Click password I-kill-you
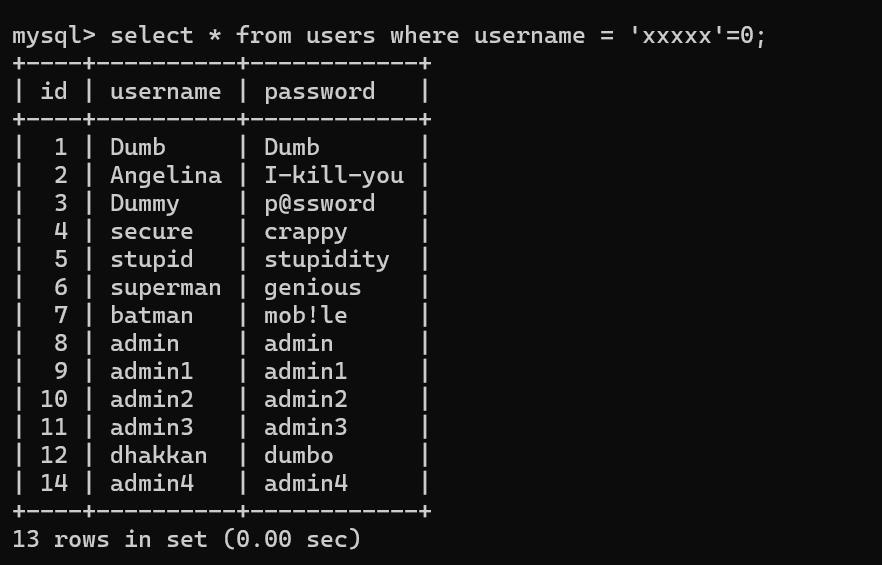 pyautogui.click(x=334, y=175)
